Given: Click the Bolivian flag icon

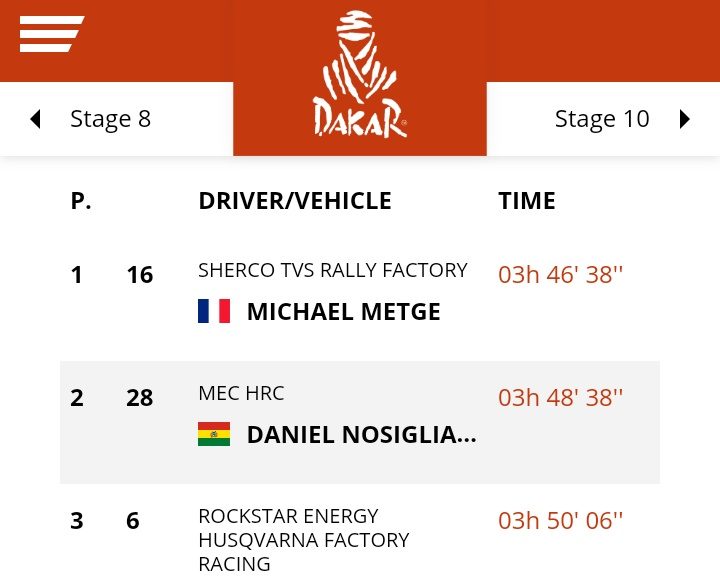Looking at the screenshot, I should [214, 434].
